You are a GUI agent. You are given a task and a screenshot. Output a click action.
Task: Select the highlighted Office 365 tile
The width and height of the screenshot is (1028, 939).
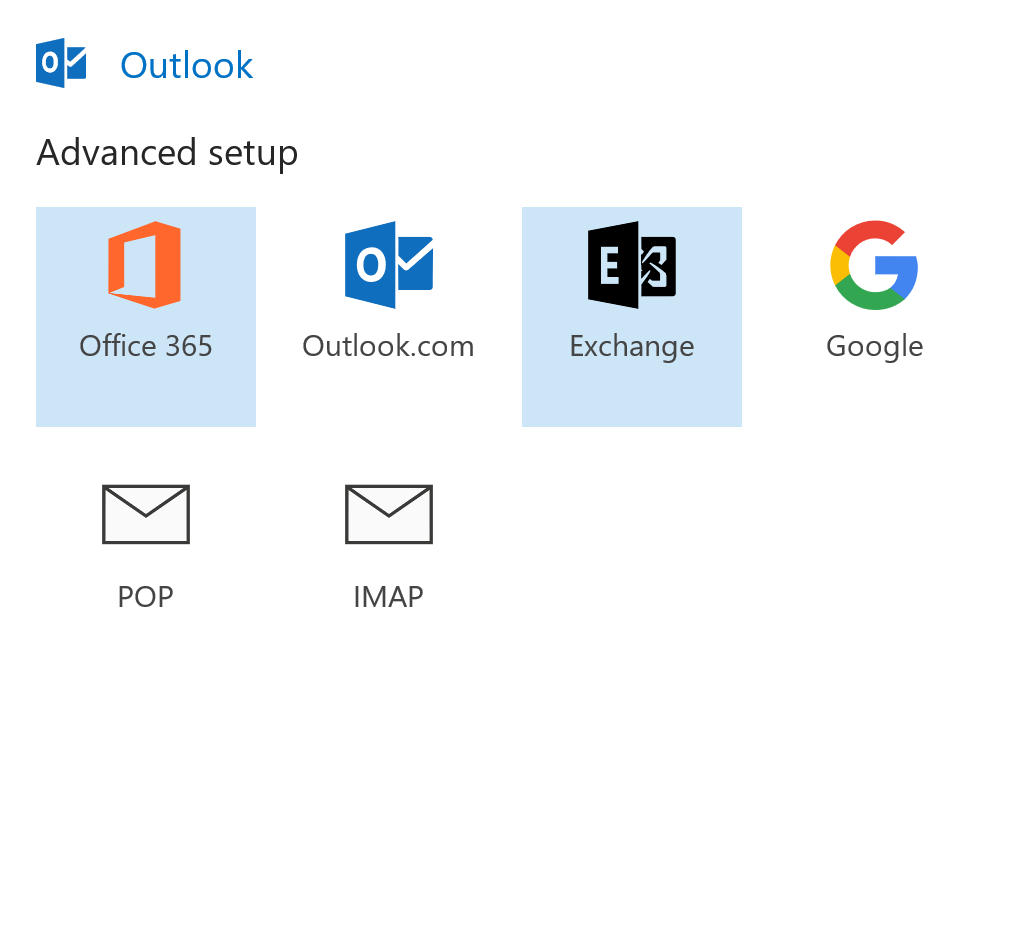(x=146, y=317)
